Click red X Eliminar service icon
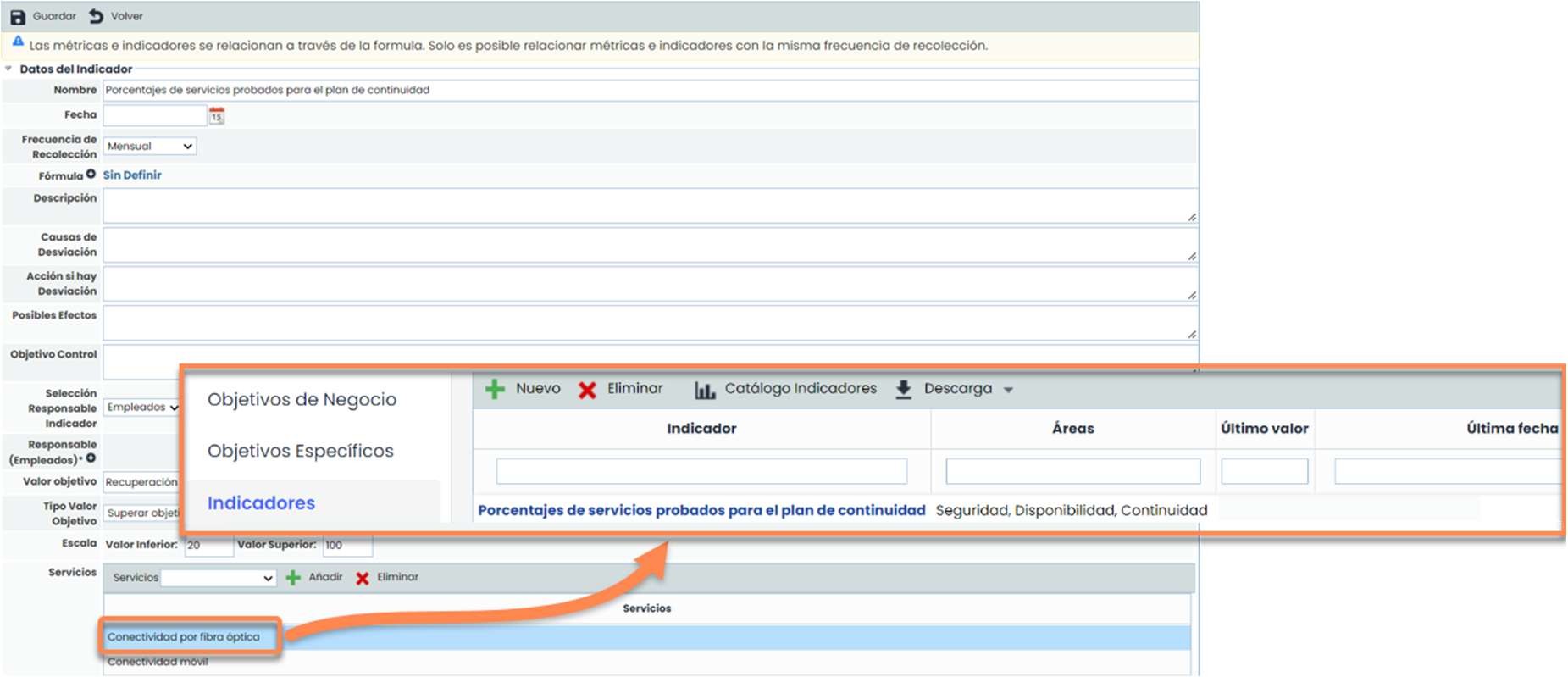 pyautogui.click(x=363, y=578)
